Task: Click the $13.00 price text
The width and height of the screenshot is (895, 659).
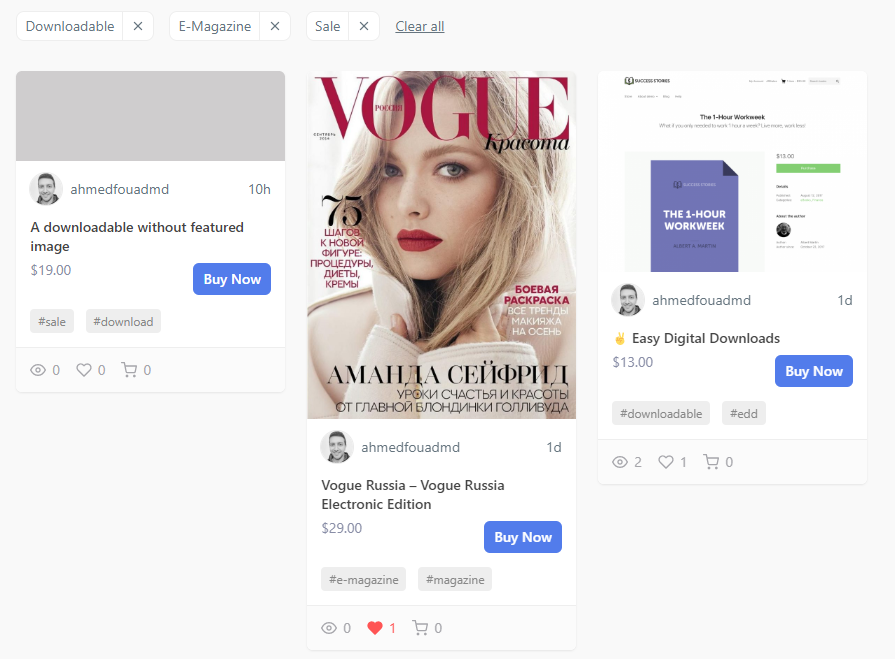Action: tap(632, 362)
